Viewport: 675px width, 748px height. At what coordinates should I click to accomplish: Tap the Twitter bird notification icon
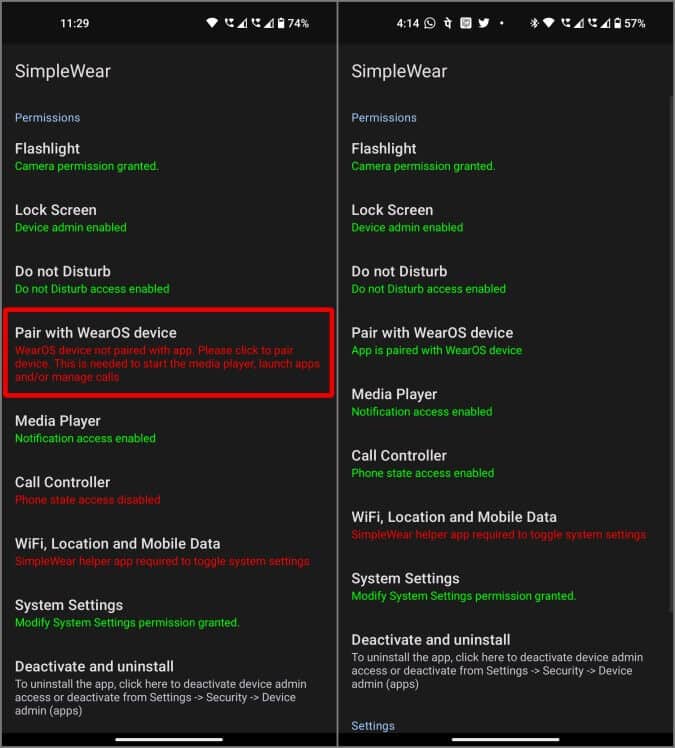tap(484, 22)
